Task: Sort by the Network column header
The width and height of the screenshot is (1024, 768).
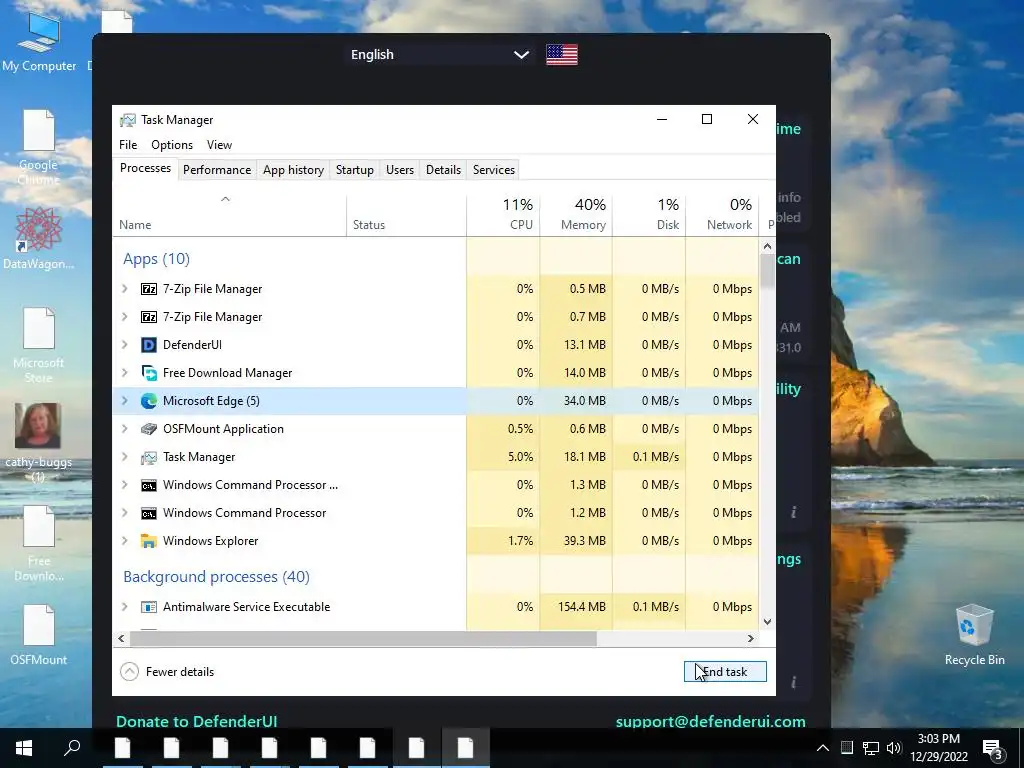Action: pos(722,215)
